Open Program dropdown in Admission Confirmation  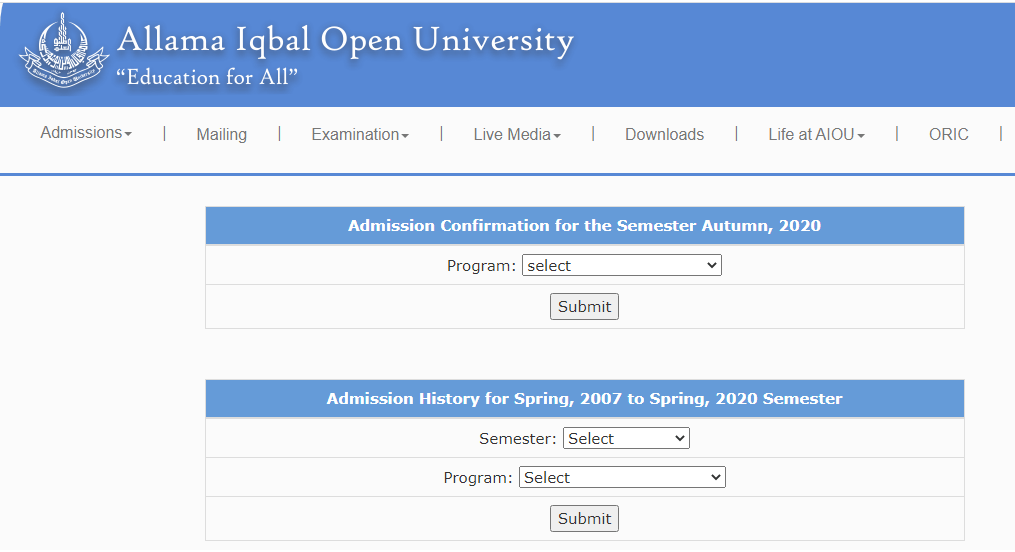click(x=621, y=265)
